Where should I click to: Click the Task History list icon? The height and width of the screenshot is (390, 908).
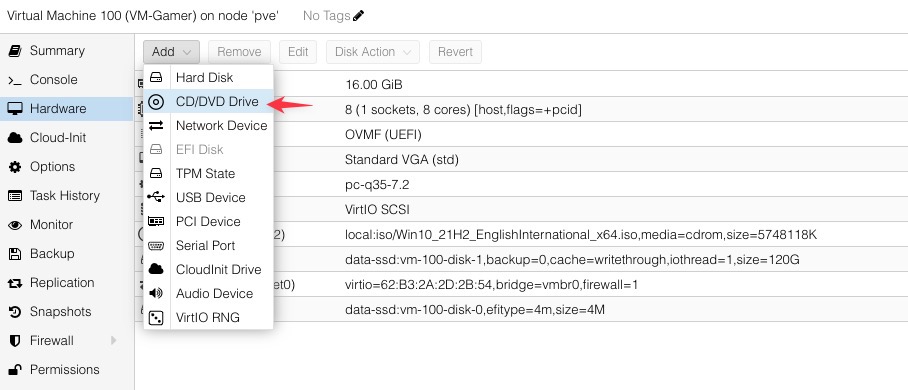coord(14,196)
